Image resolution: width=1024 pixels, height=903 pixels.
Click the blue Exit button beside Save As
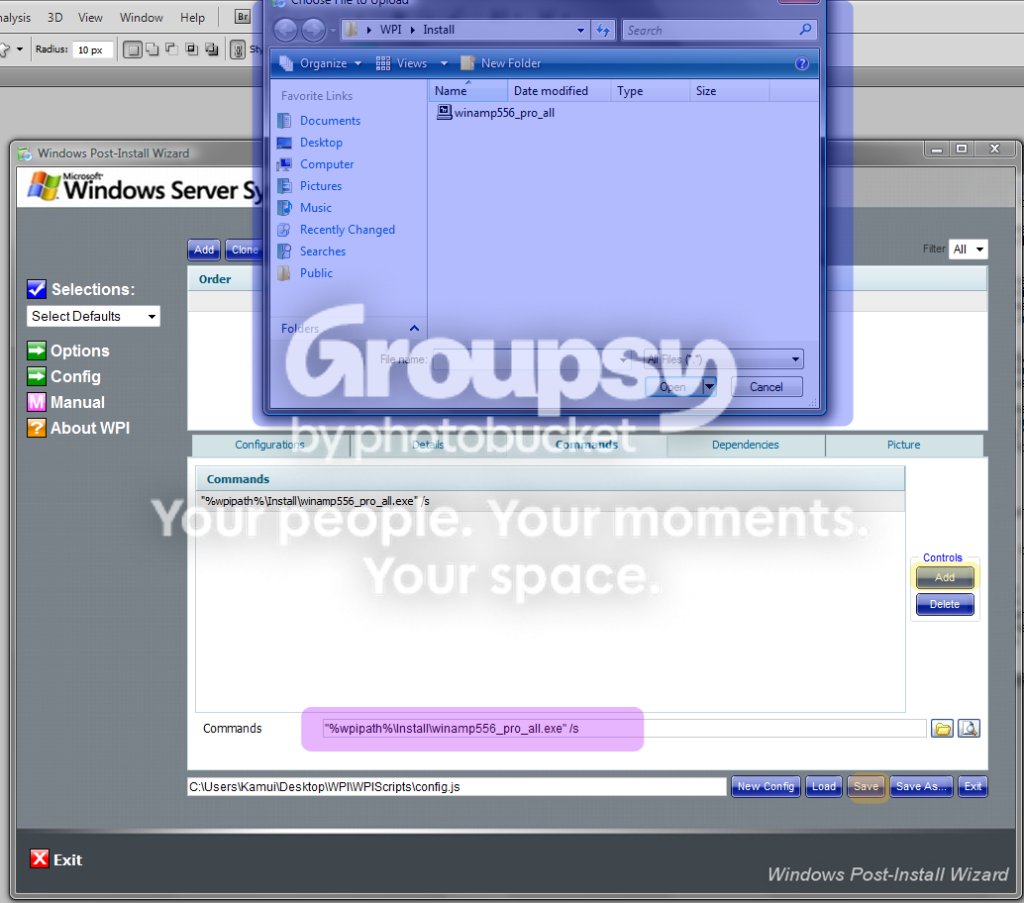972,786
